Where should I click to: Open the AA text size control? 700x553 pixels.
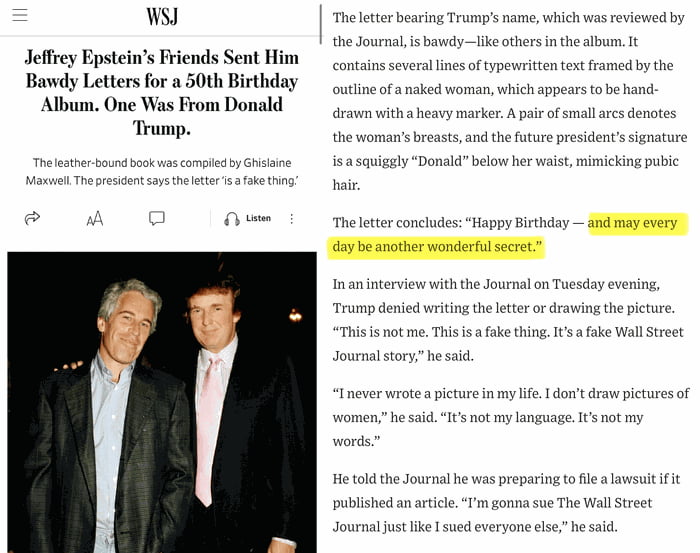click(95, 219)
